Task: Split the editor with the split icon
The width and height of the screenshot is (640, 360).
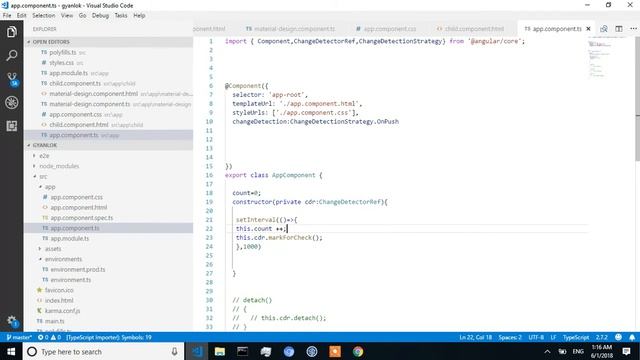Action: point(619,29)
